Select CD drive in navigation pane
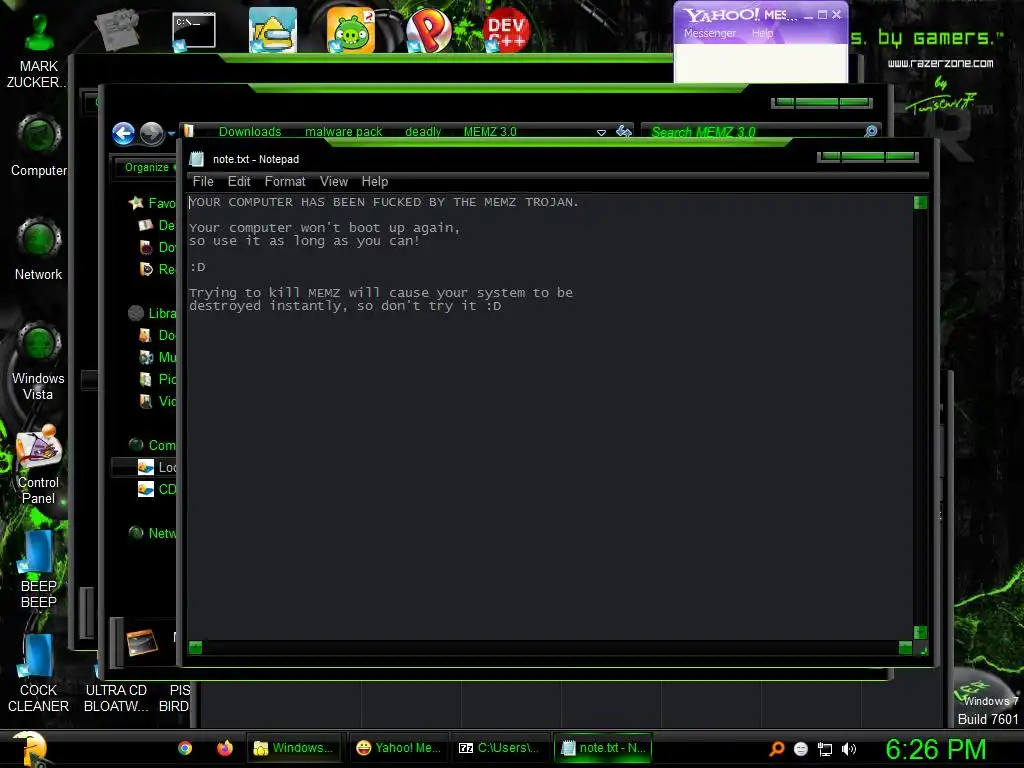1024x768 pixels. 157,489
